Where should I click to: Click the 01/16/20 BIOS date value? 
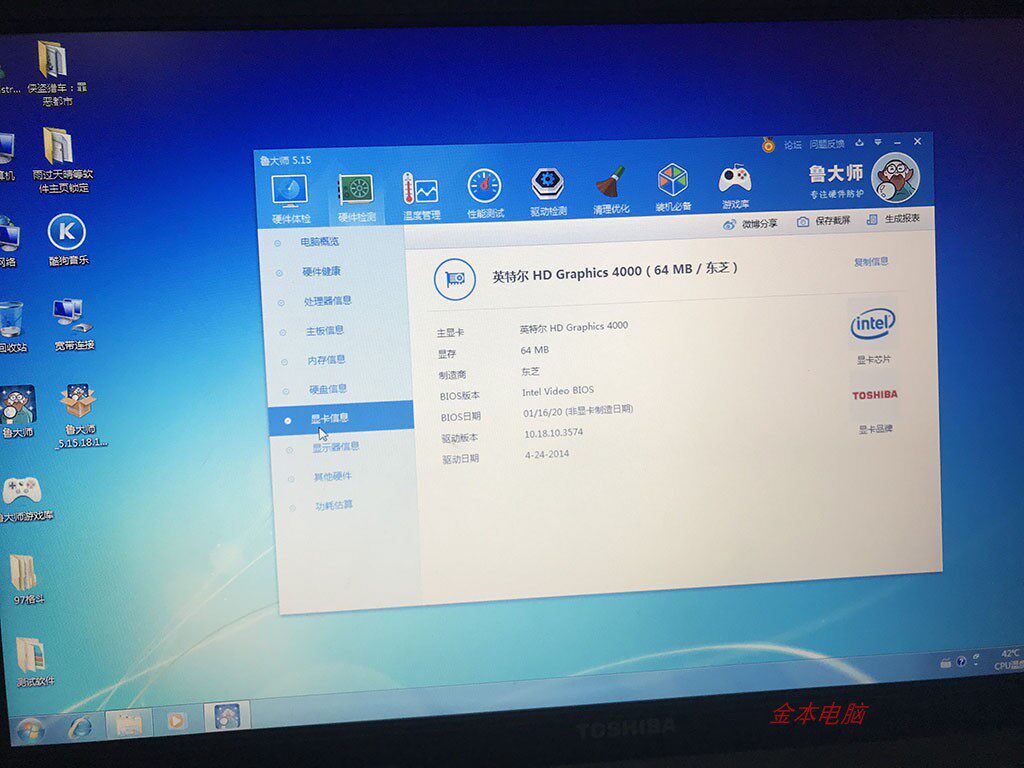click(578, 411)
